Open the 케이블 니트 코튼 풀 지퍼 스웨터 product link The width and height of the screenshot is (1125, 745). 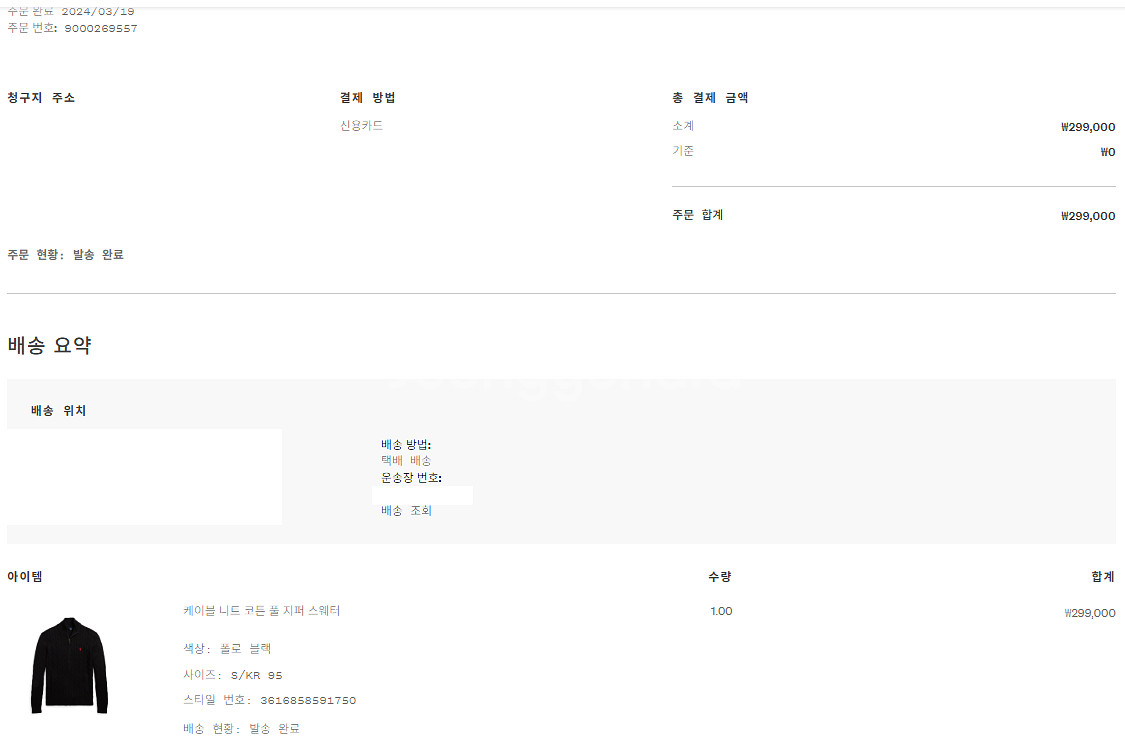(x=262, y=611)
